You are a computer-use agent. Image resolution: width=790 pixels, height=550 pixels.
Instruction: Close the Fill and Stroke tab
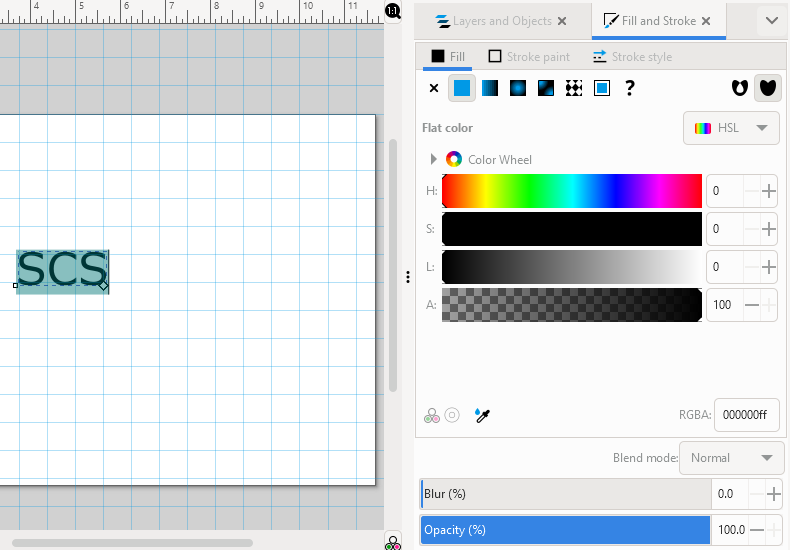[706, 21]
